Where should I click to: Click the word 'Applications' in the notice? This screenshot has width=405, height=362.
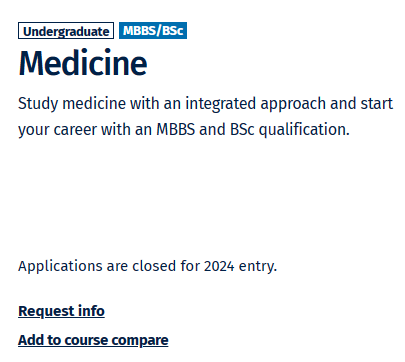[60, 267]
